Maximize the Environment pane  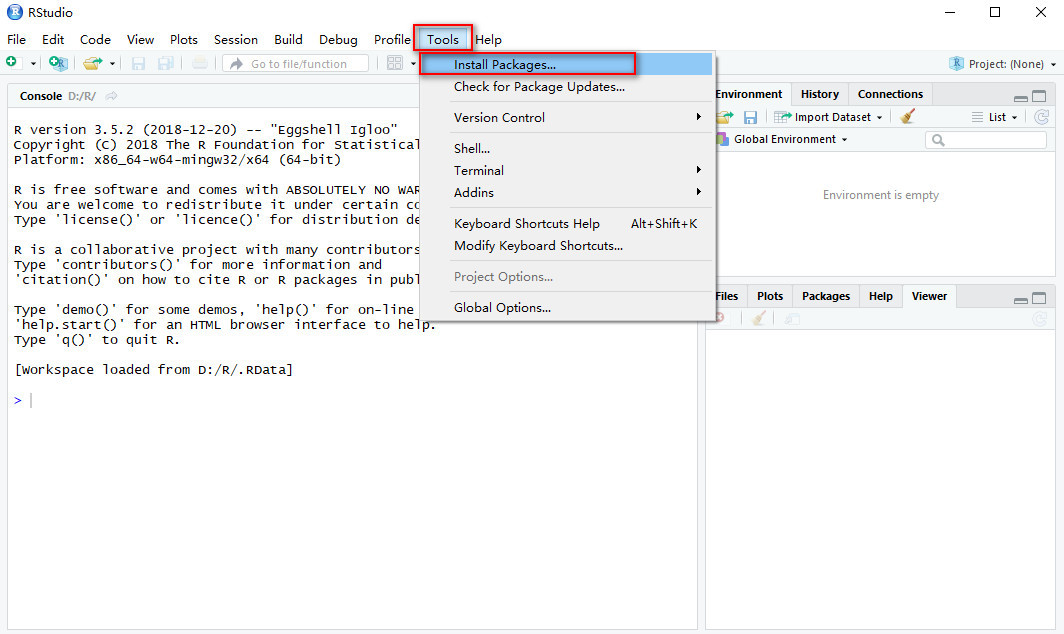1039,97
